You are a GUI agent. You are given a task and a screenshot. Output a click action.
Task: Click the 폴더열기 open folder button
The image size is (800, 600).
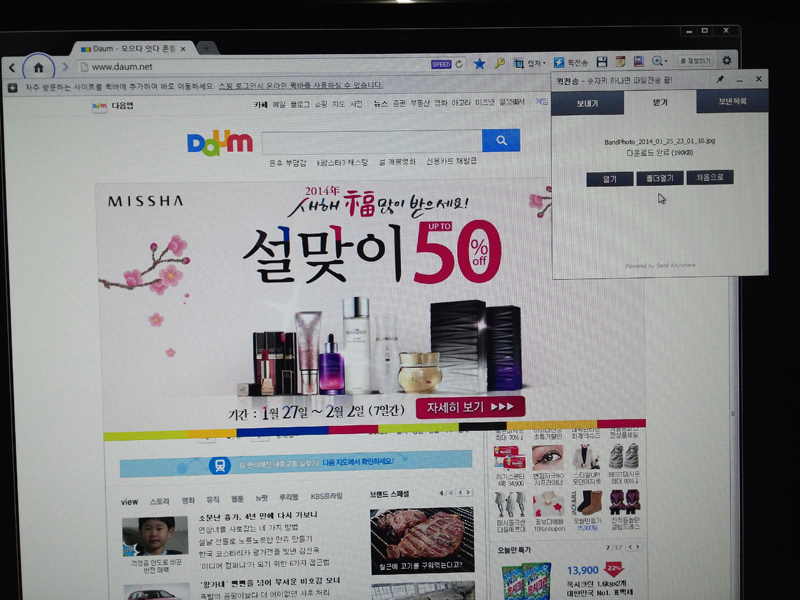click(660, 178)
